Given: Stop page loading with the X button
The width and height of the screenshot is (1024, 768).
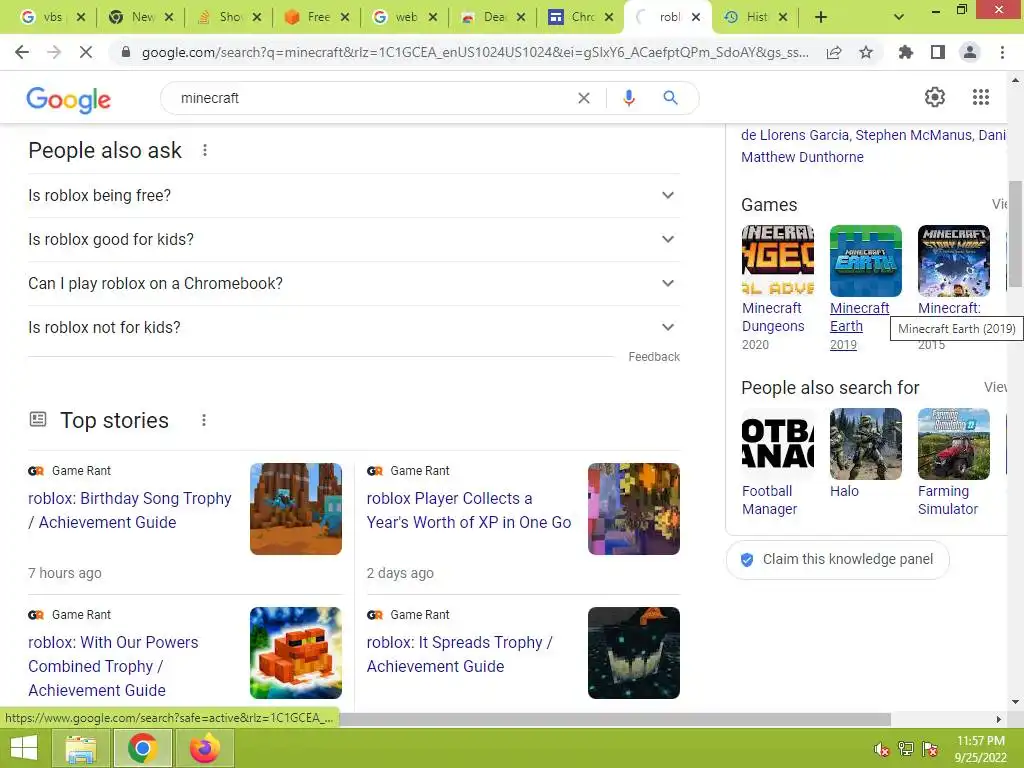Looking at the screenshot, I should pos(86,52).
